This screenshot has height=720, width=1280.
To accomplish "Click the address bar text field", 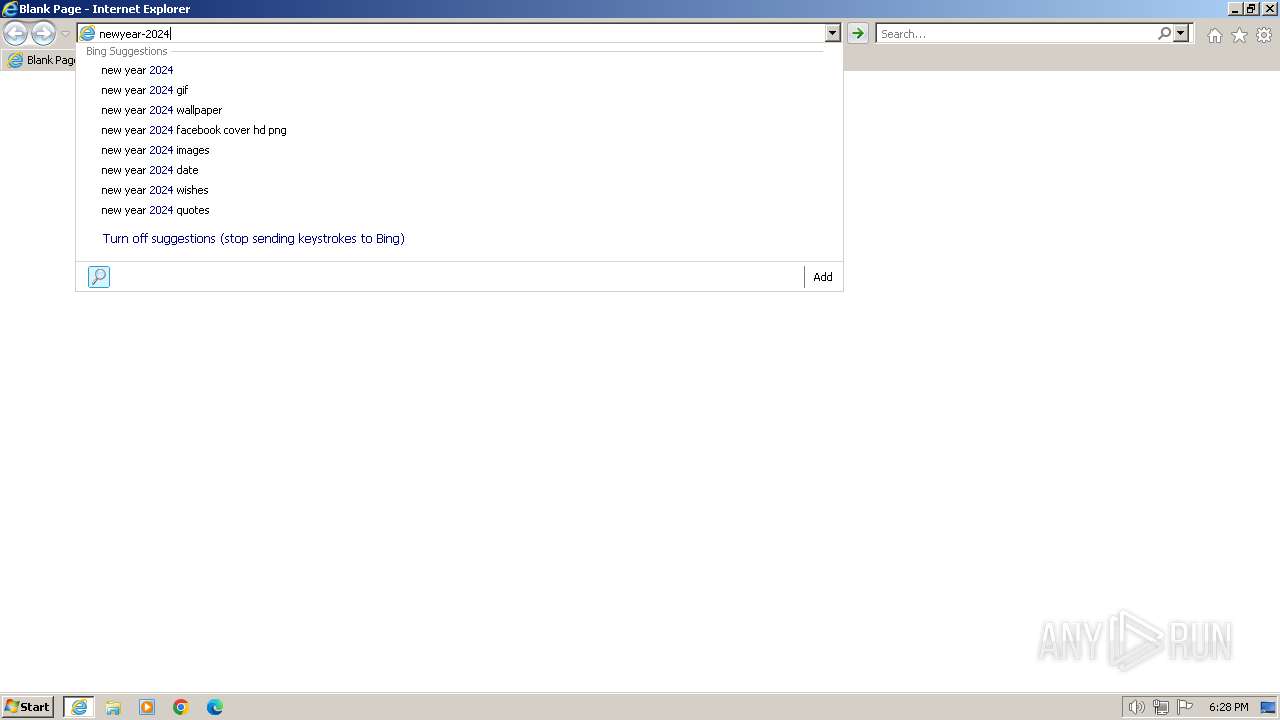I will tap(460, 34).
